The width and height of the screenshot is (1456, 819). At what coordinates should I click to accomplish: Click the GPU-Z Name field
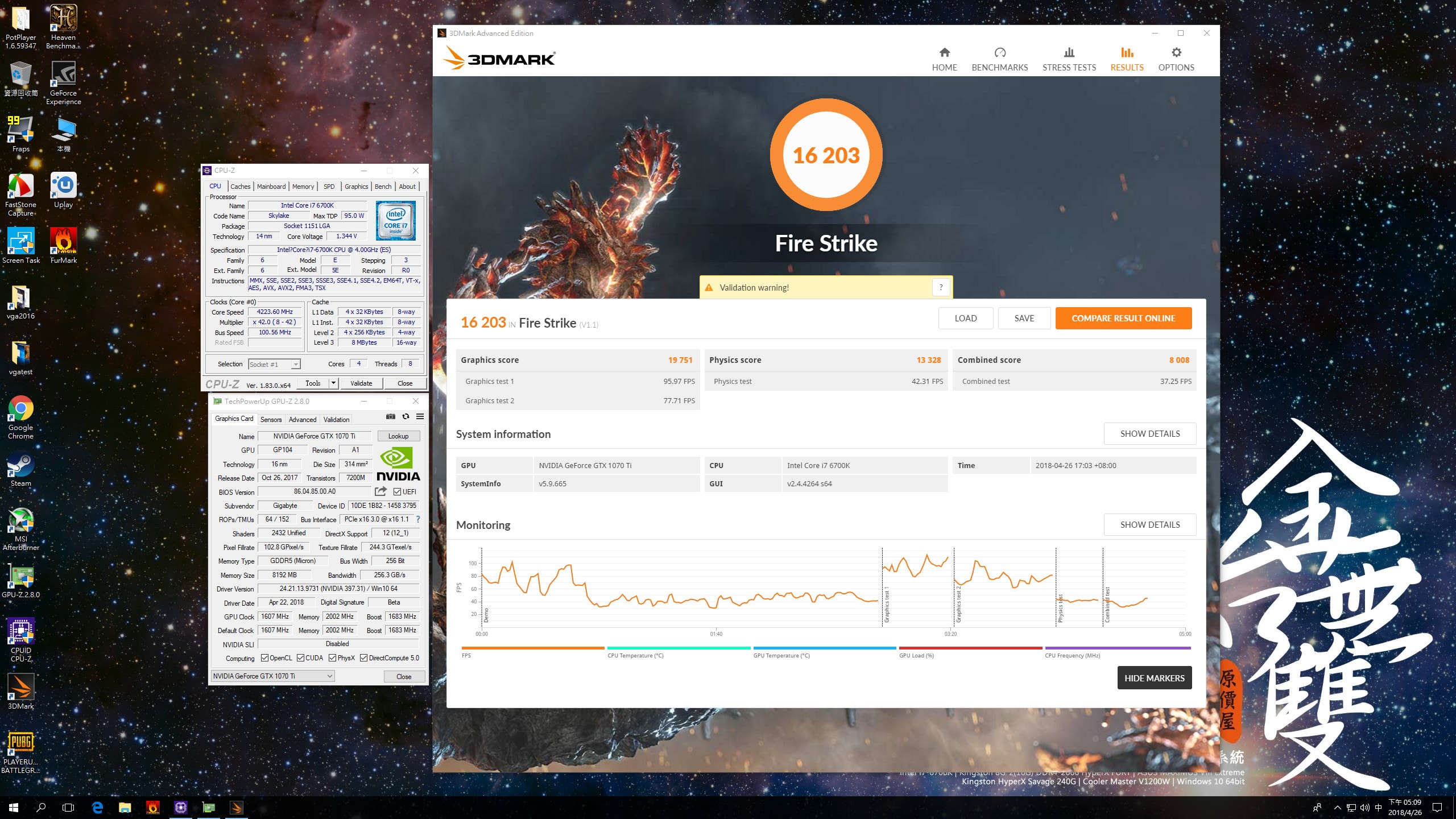[314, 436]
